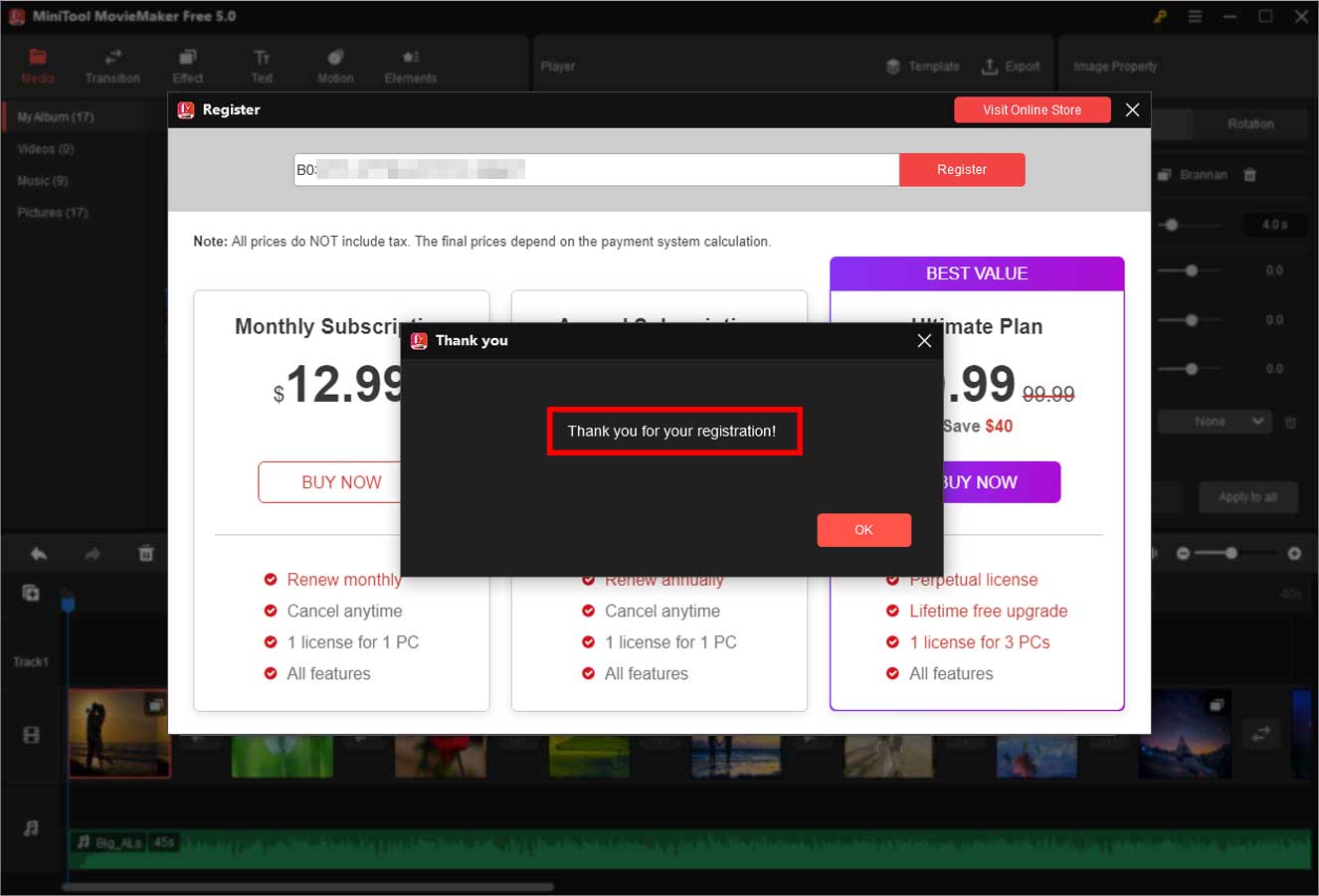Select Pictures (17) category

(x=53, y=213)
